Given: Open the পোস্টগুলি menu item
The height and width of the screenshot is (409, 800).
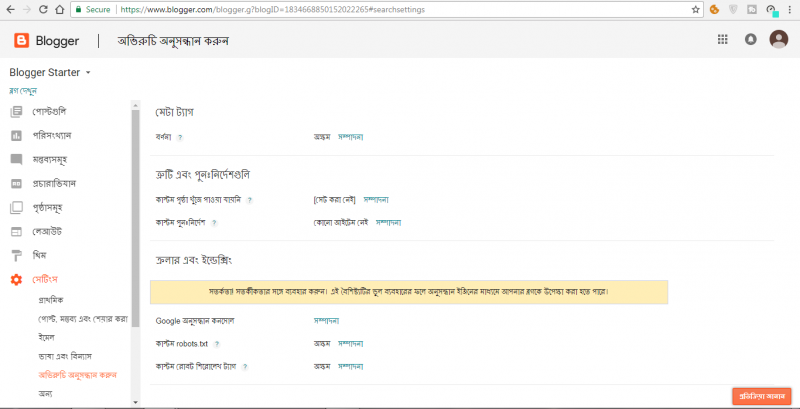Looking at the screenshot, I should [x=49, y=111].
